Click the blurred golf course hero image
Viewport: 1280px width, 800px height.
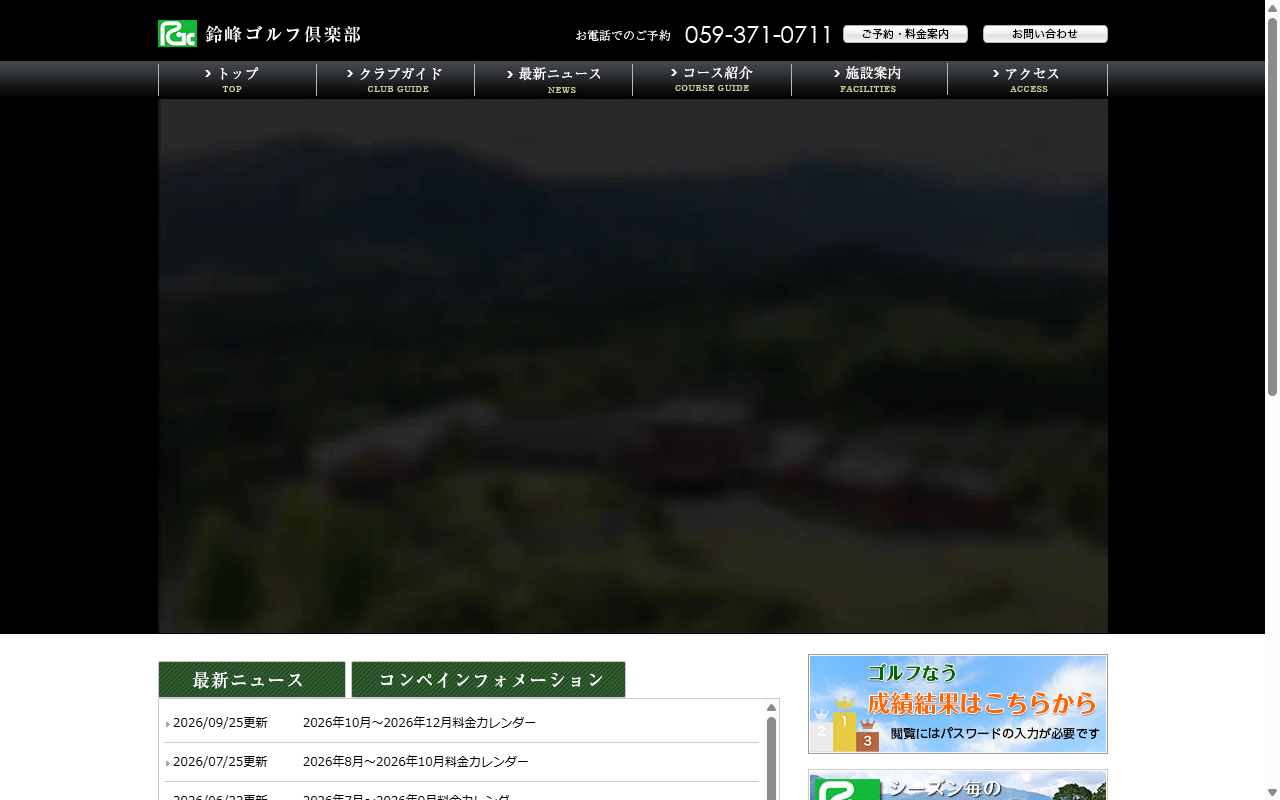click(633, 366)
